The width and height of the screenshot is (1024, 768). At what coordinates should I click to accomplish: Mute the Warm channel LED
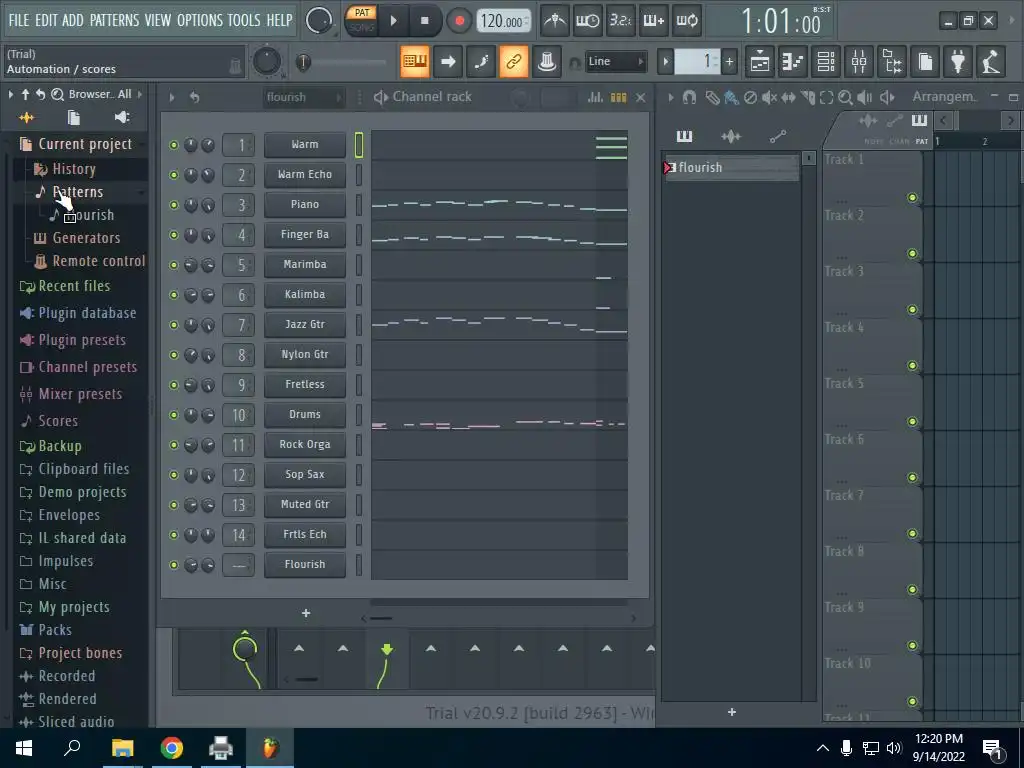(174, 145)
